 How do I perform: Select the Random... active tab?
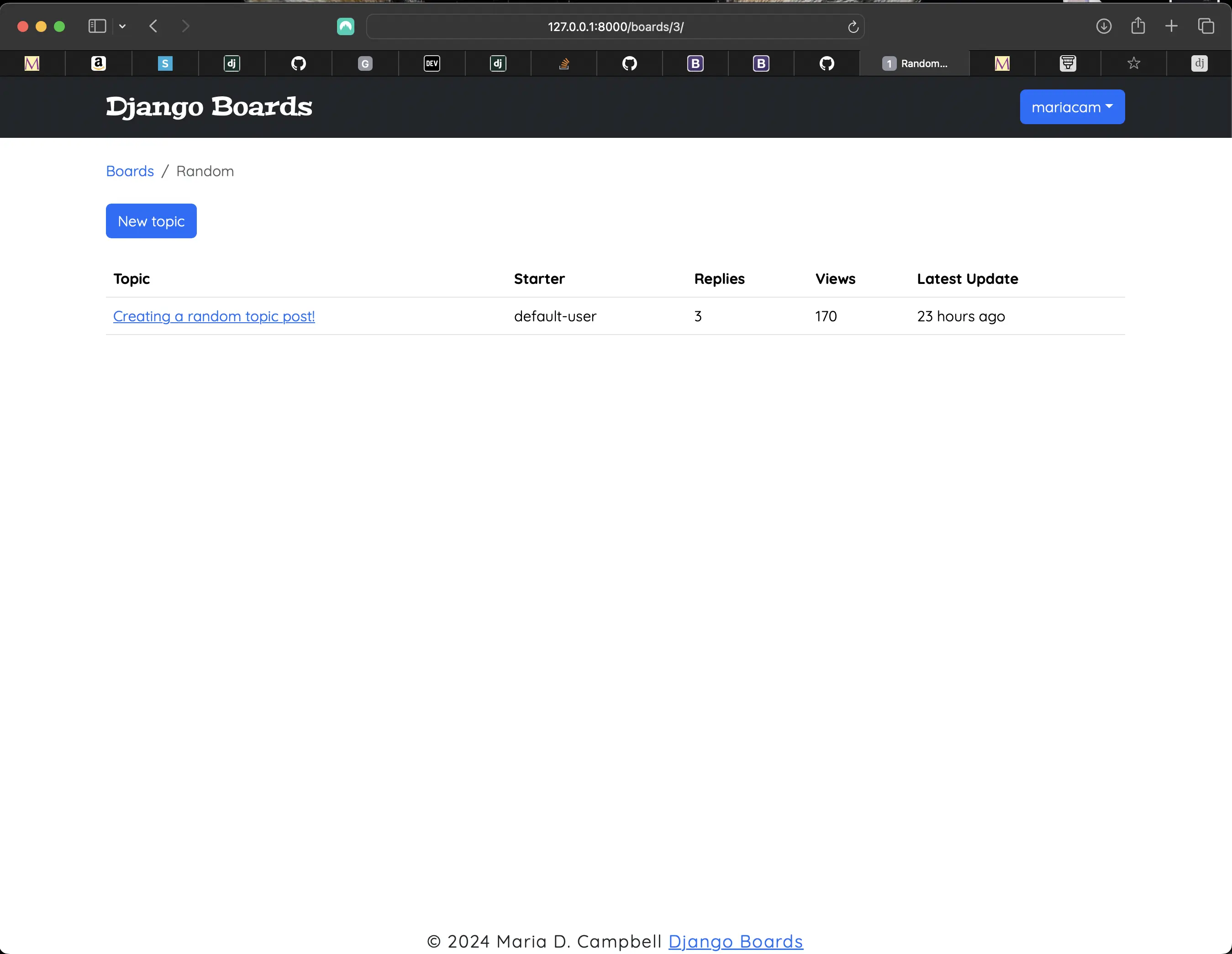coord(914,63)
